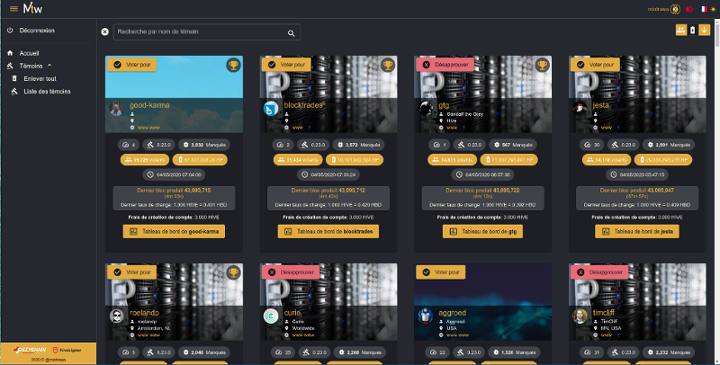This screenshot has width=720, height=365.
Task: Vote for jesta
Action: click(595, 65)
